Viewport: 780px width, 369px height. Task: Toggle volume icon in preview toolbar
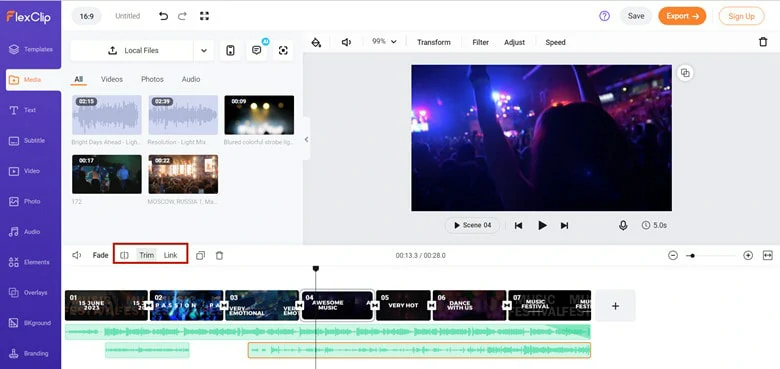(x=346, y=42)
